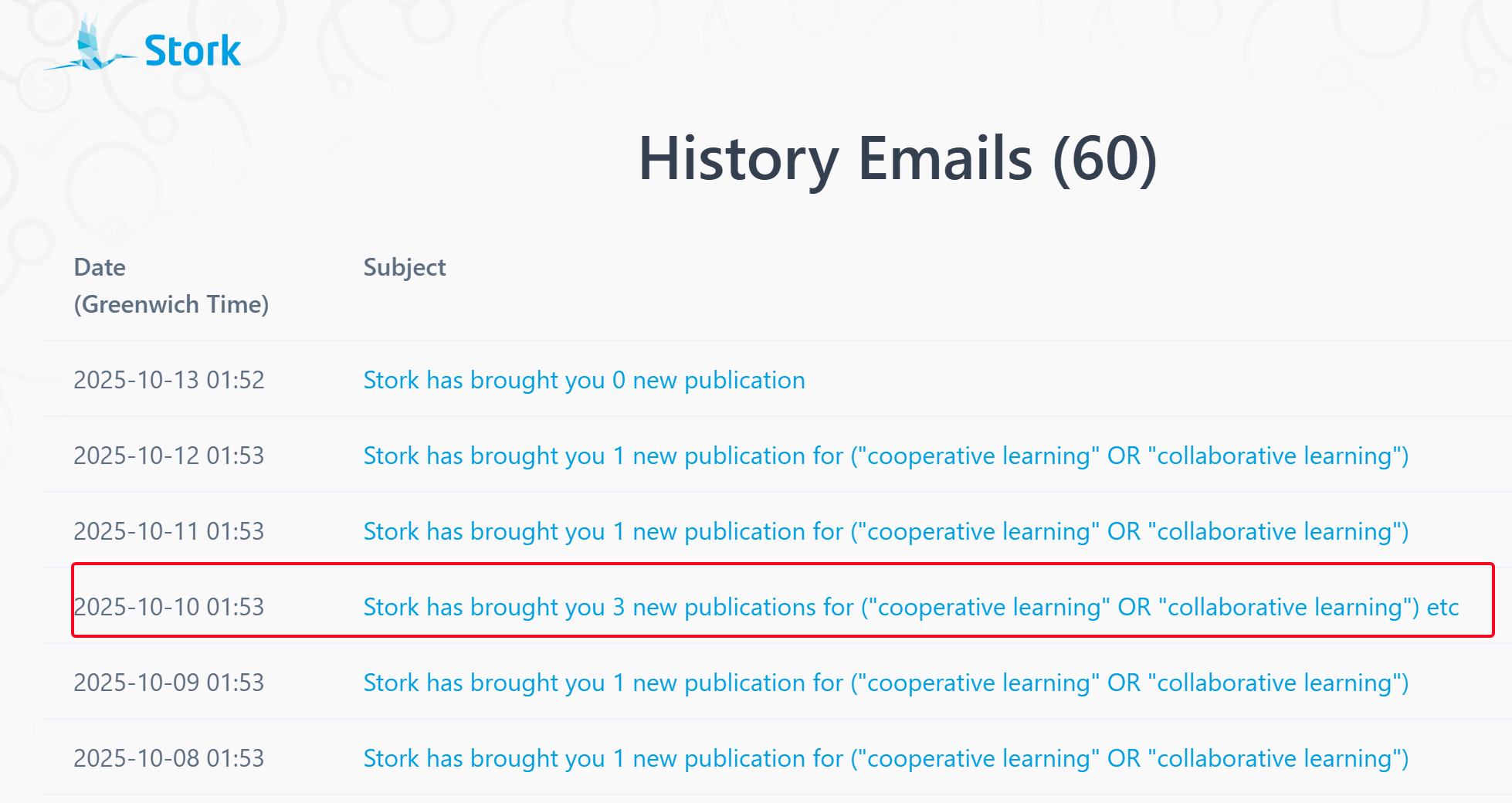Viewport: 1512px width, 803px height.
Task: Open the October 9 email subject link
Action: click(x=885, y=683)
